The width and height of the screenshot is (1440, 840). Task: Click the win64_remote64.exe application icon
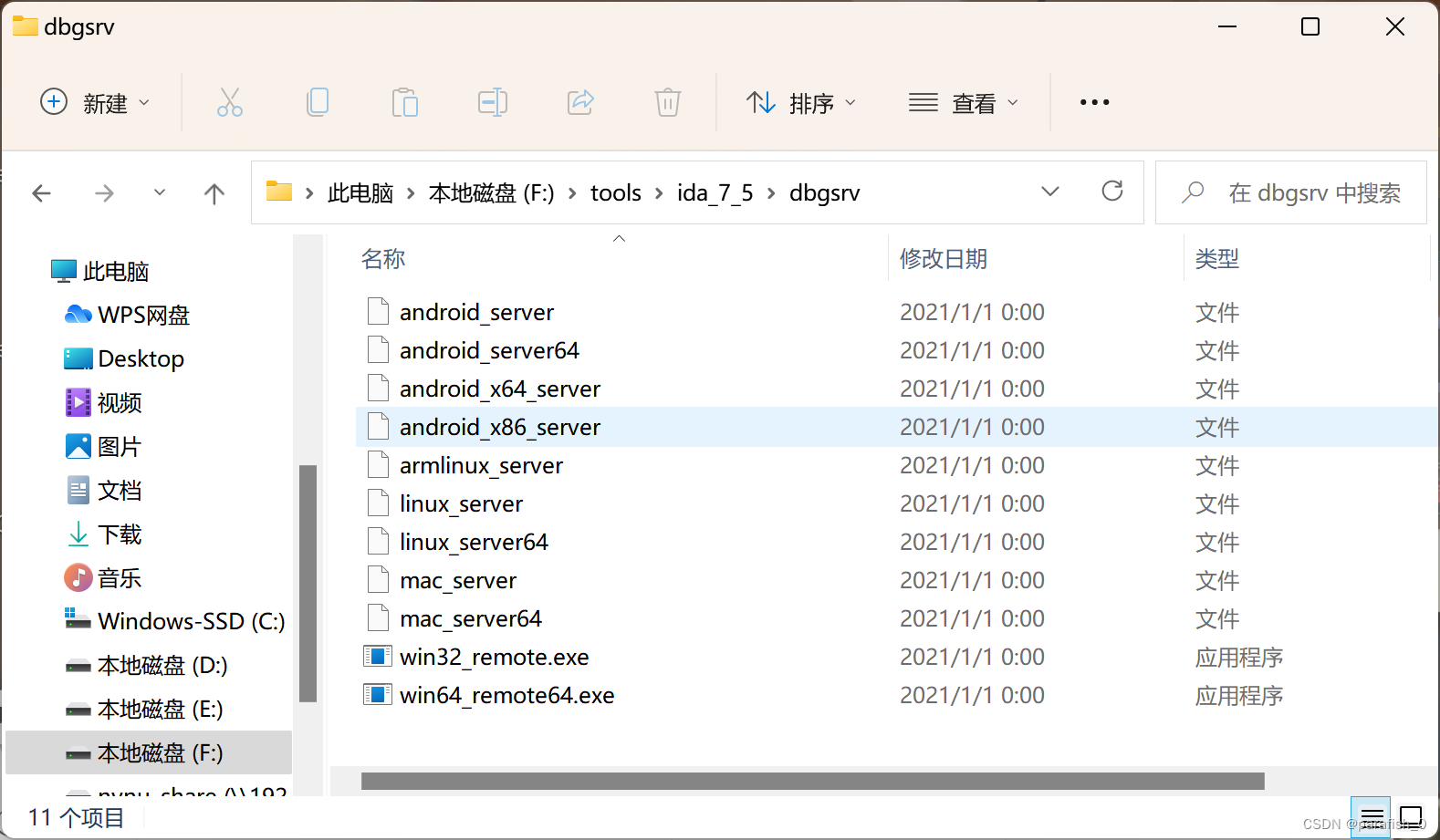click(x=378, y=695)
